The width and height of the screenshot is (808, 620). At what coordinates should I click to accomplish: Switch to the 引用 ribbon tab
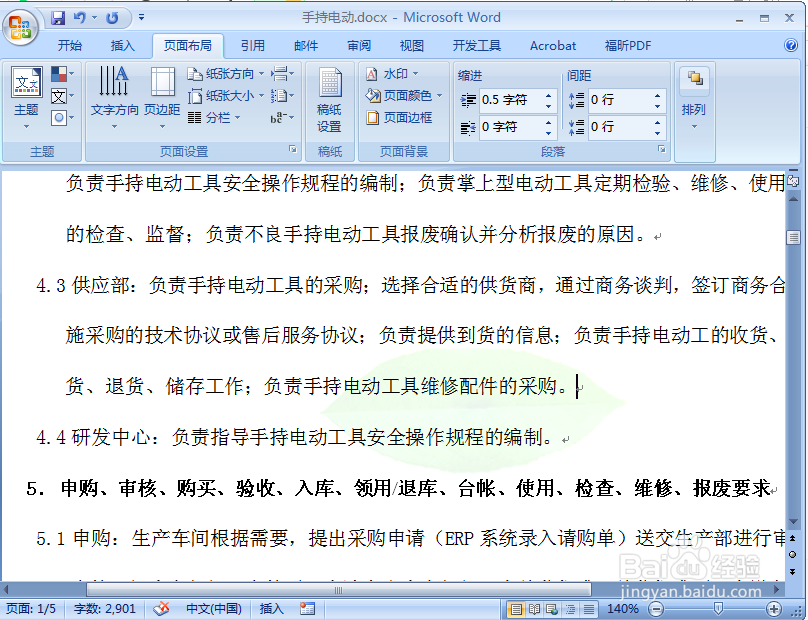[x=253, y=44]
